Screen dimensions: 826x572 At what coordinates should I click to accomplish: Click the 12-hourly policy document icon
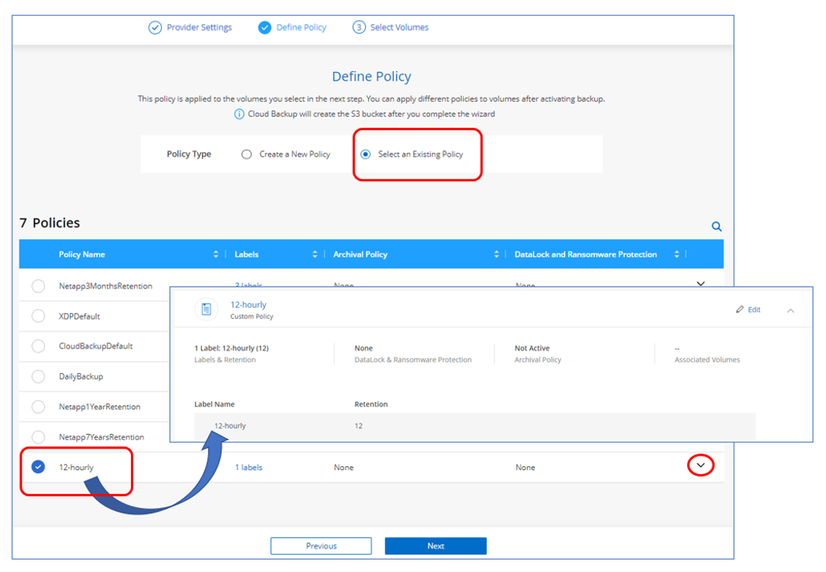(x=206, y=310)
